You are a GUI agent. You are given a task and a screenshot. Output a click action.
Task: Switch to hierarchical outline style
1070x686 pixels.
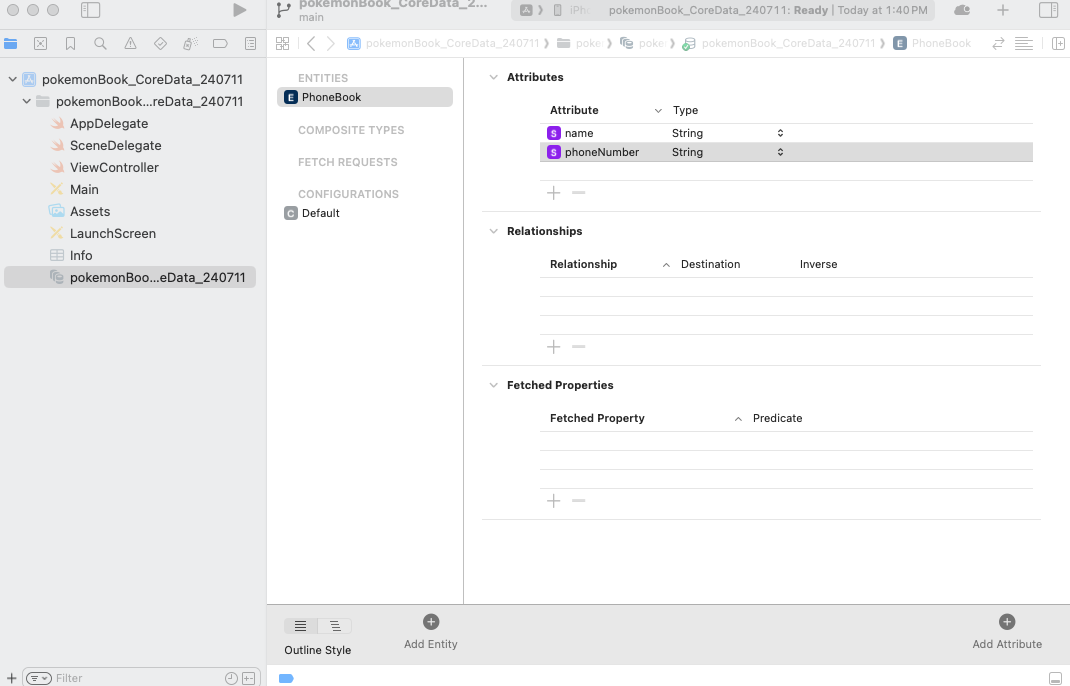[334, 626]
